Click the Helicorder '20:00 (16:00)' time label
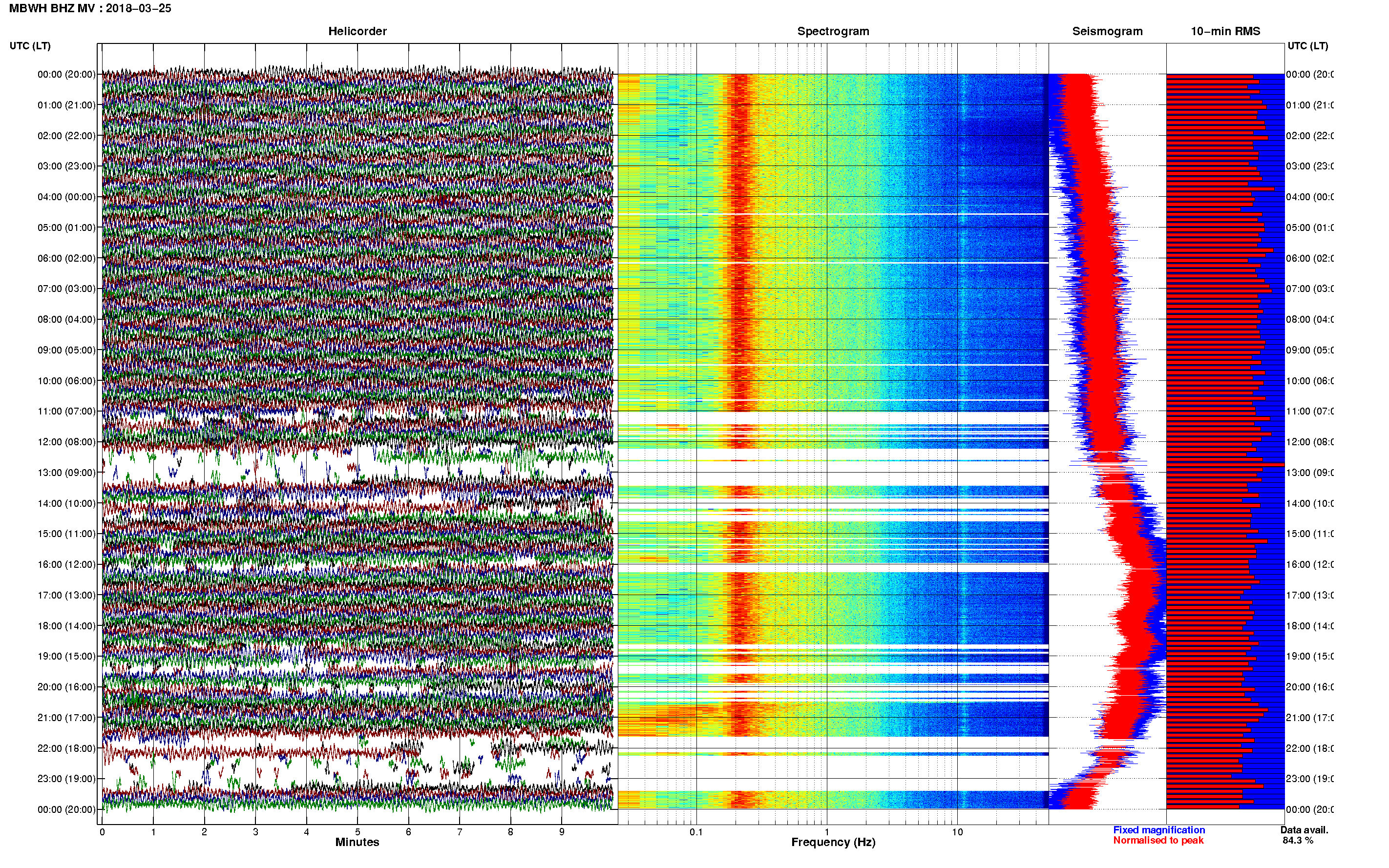1389x868 pixels. tap(66, 686)
